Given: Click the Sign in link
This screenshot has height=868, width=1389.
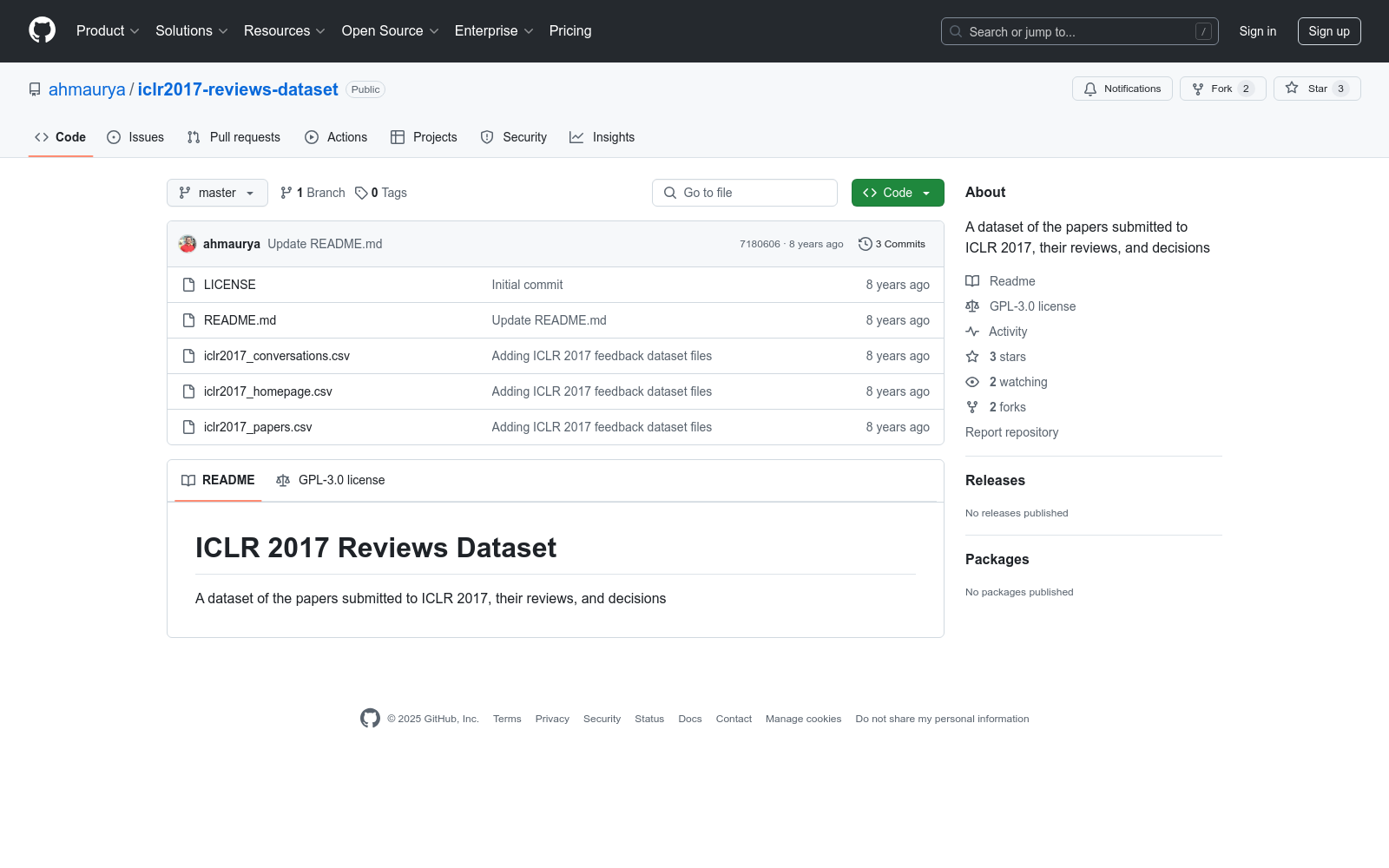Looking at the screenshot, I should tap(1258, 31).
